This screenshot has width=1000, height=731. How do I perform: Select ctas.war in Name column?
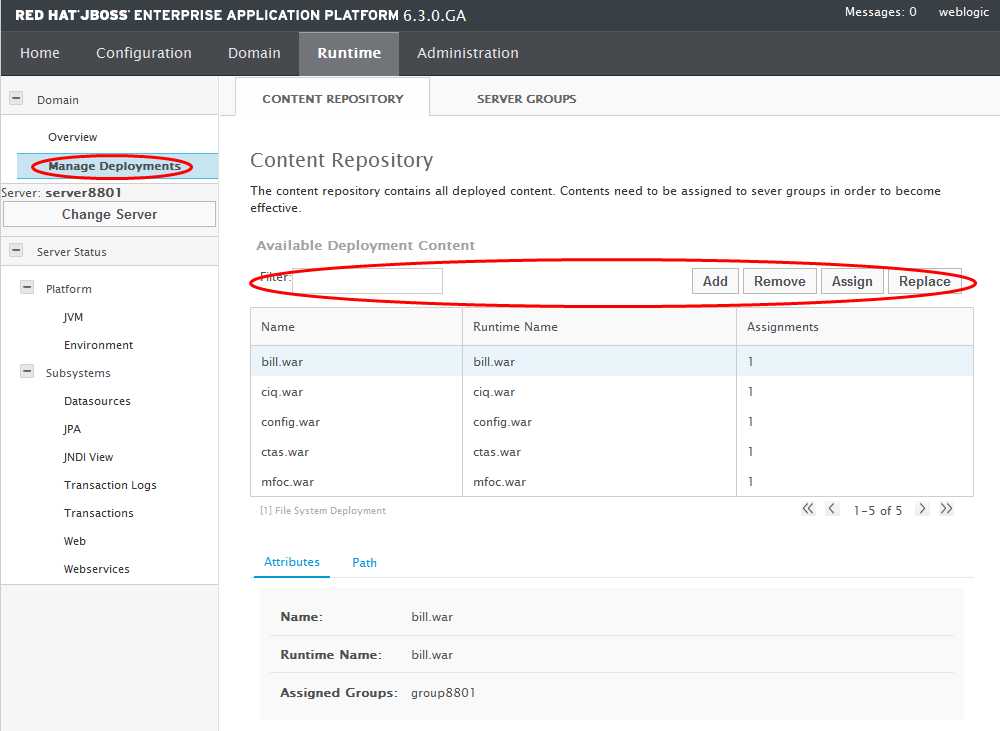pyautogui.click(x=284, y=452)
